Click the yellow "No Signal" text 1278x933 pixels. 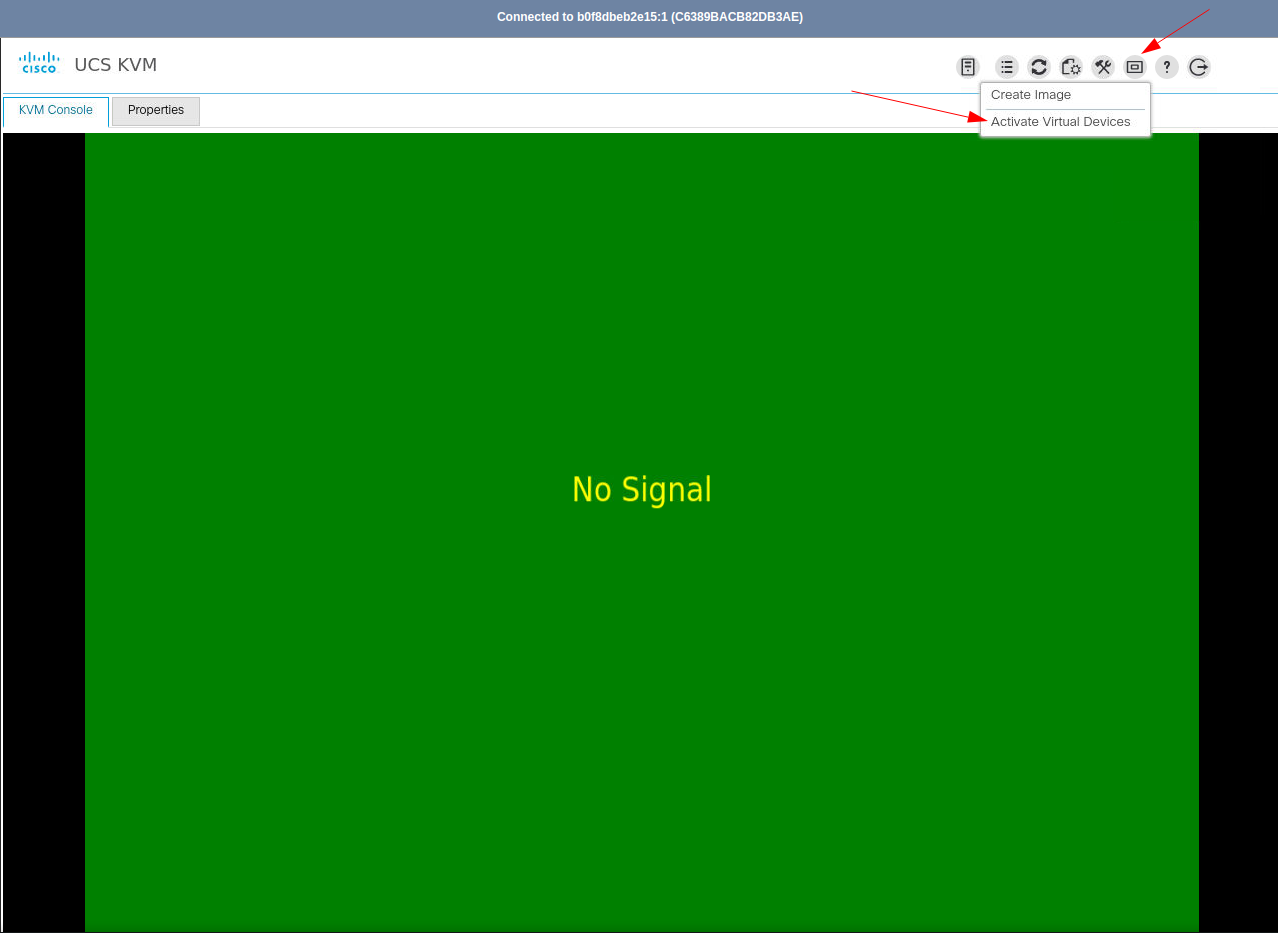(641, 489)
